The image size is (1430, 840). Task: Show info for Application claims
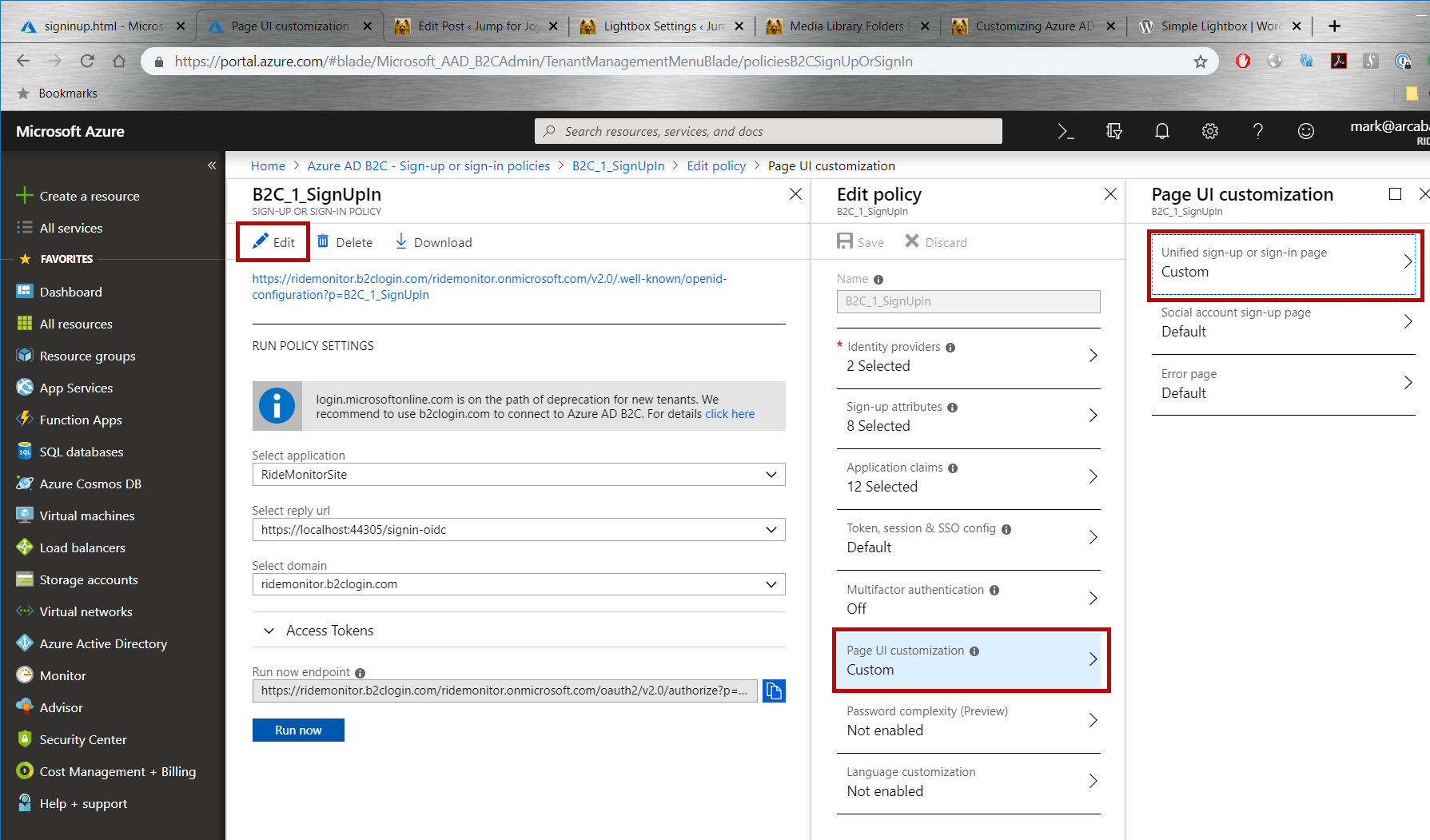point(953,468)
